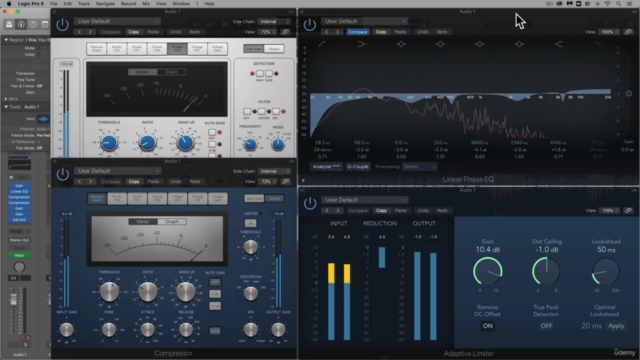Select the high-shelf band icon in EQ
Image resolution: width=640 pixels, height=360 pixels.
pos(558,44)
